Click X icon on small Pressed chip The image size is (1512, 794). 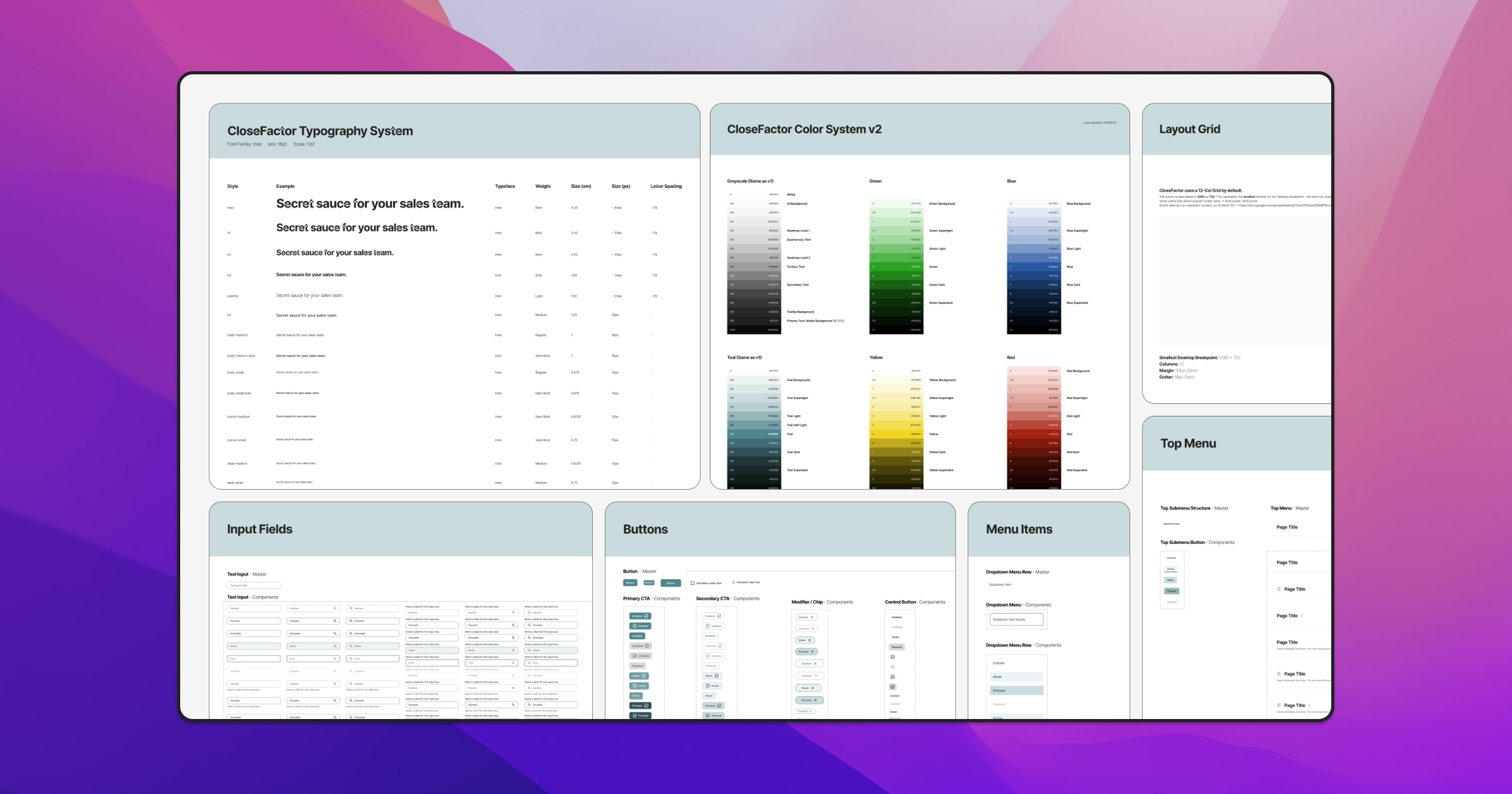tap(813, 652)
